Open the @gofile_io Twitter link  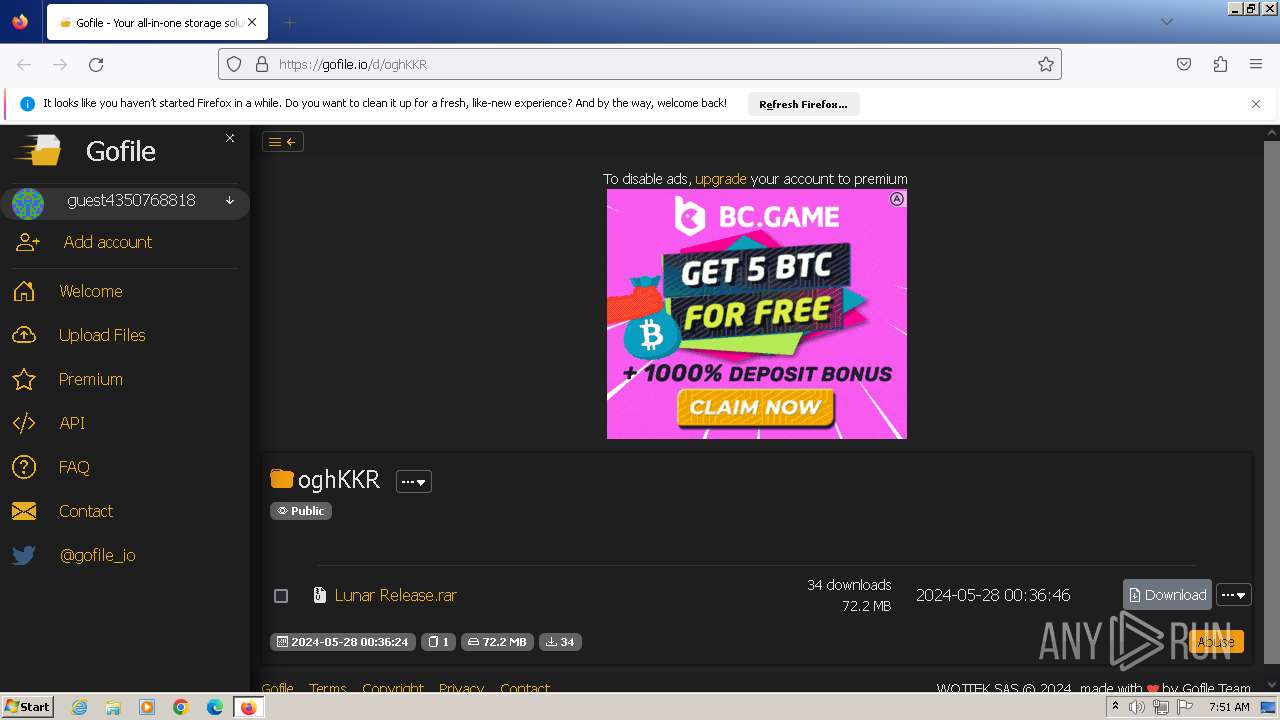[98, 555]
